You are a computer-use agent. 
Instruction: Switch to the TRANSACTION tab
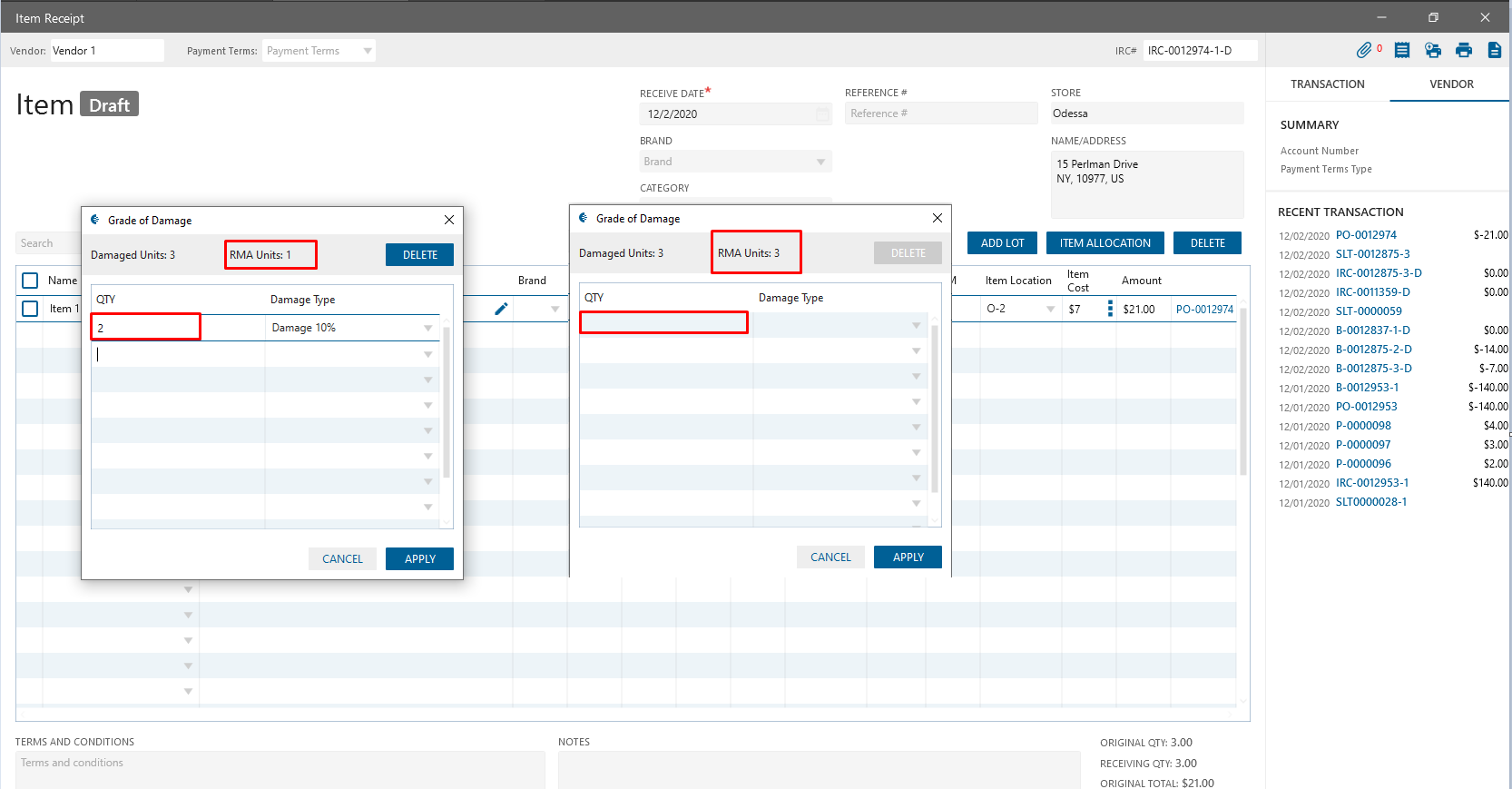[1328, 84]
